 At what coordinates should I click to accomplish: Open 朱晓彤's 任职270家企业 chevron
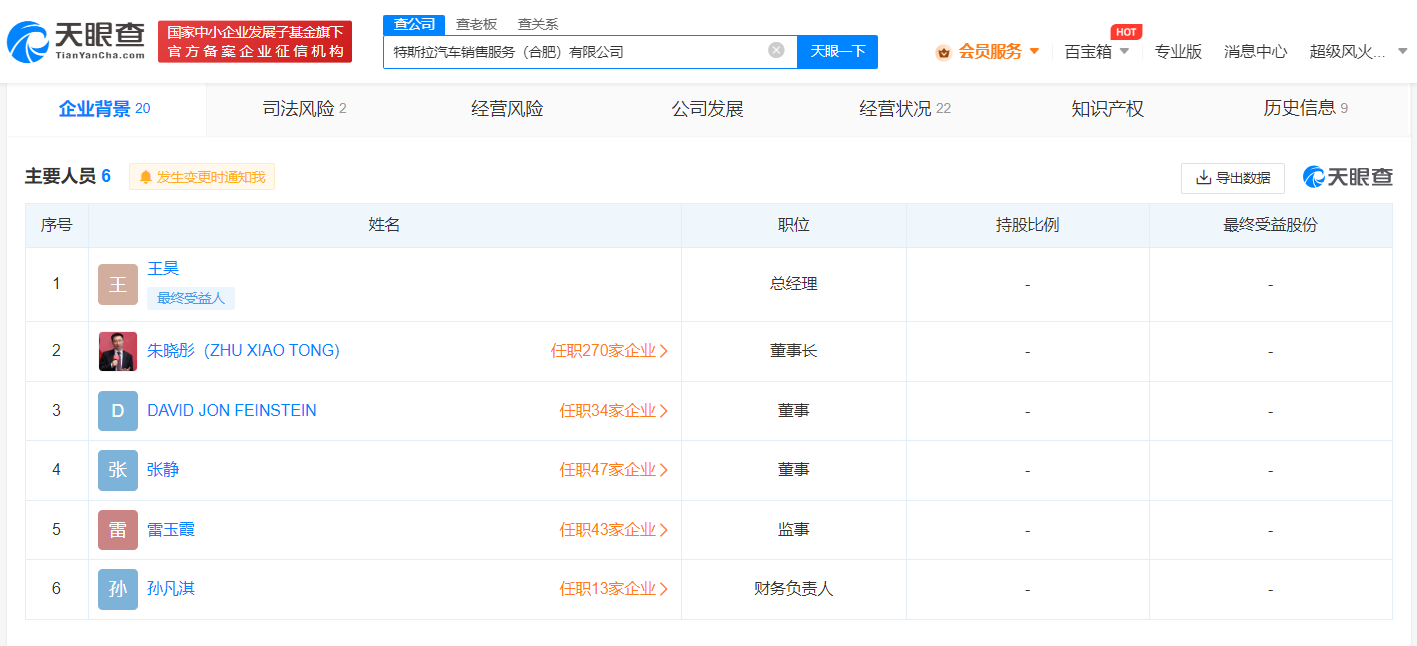(664, 351)
